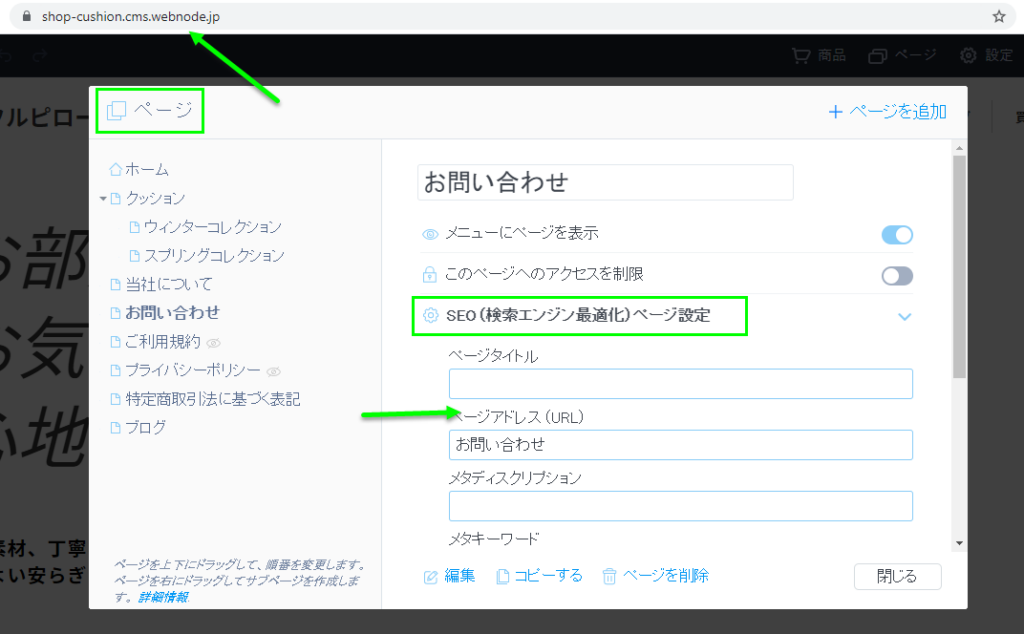Select ホーム page in the list

(x=147, y=170)
